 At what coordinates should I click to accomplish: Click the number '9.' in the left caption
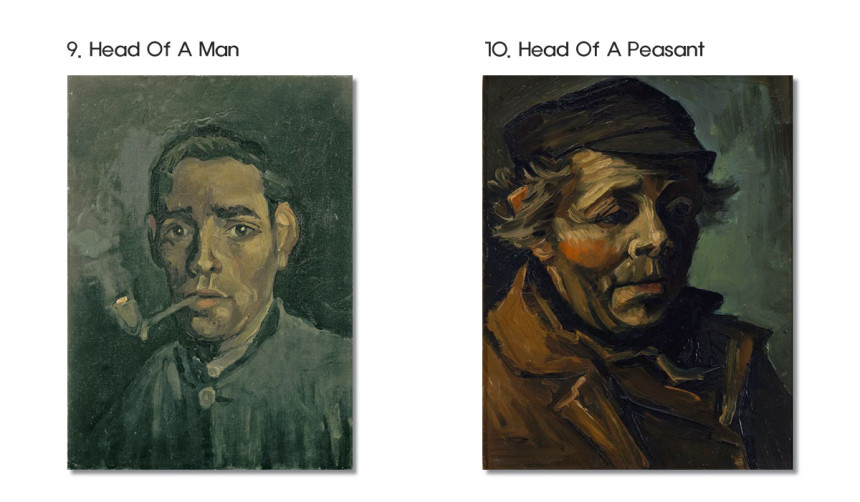tap(74, 49)
